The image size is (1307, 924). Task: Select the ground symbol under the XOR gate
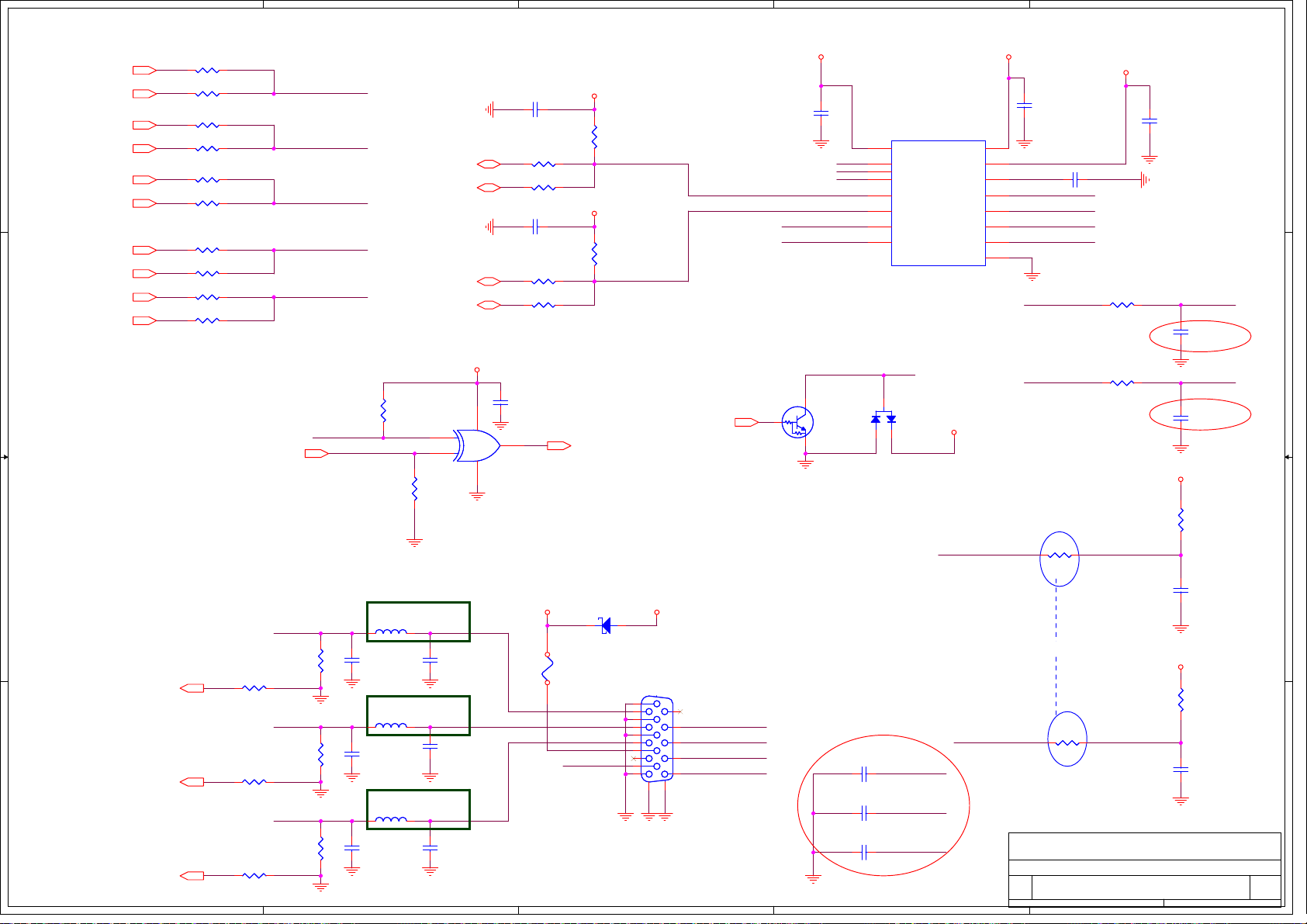point(477,497)
